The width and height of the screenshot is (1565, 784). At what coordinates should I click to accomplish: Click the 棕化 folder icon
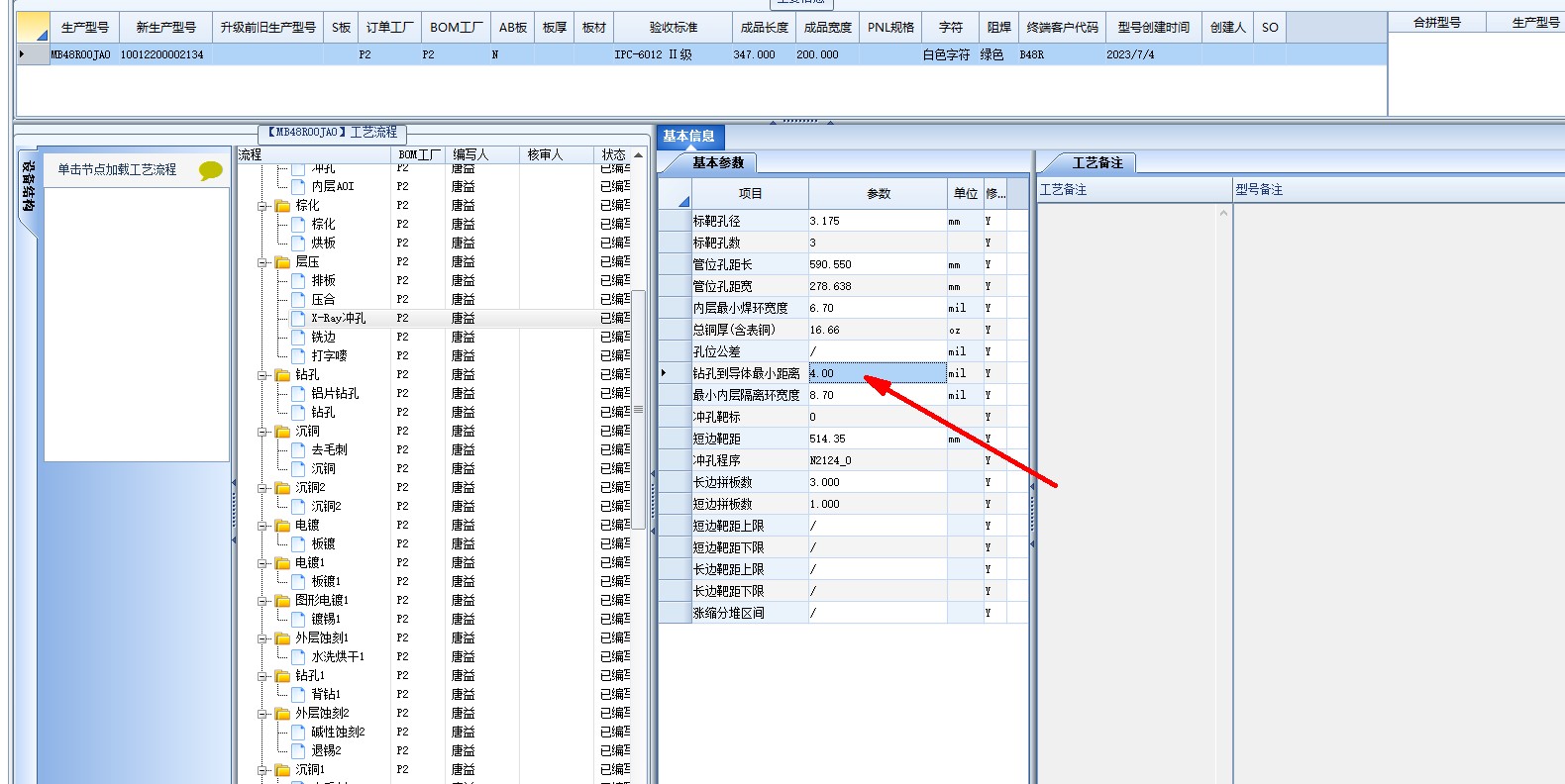click(x=282, y=206)
